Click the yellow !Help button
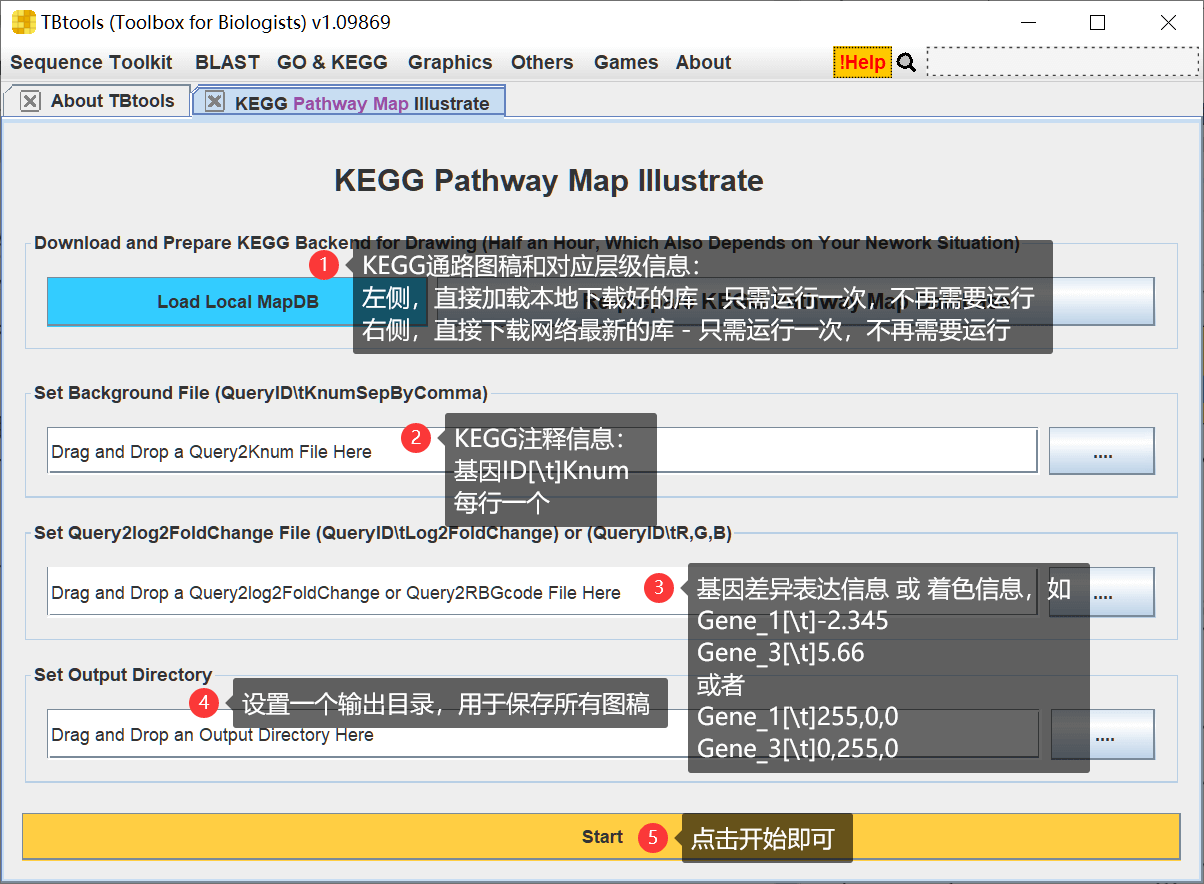Screen dimensions: 1204x884 862,62
